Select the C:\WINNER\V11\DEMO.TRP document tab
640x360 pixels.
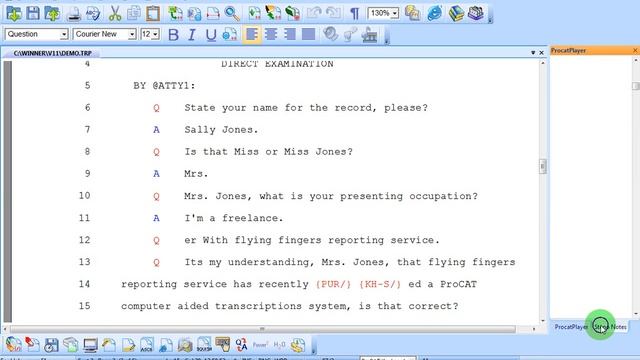pos(52,53)
